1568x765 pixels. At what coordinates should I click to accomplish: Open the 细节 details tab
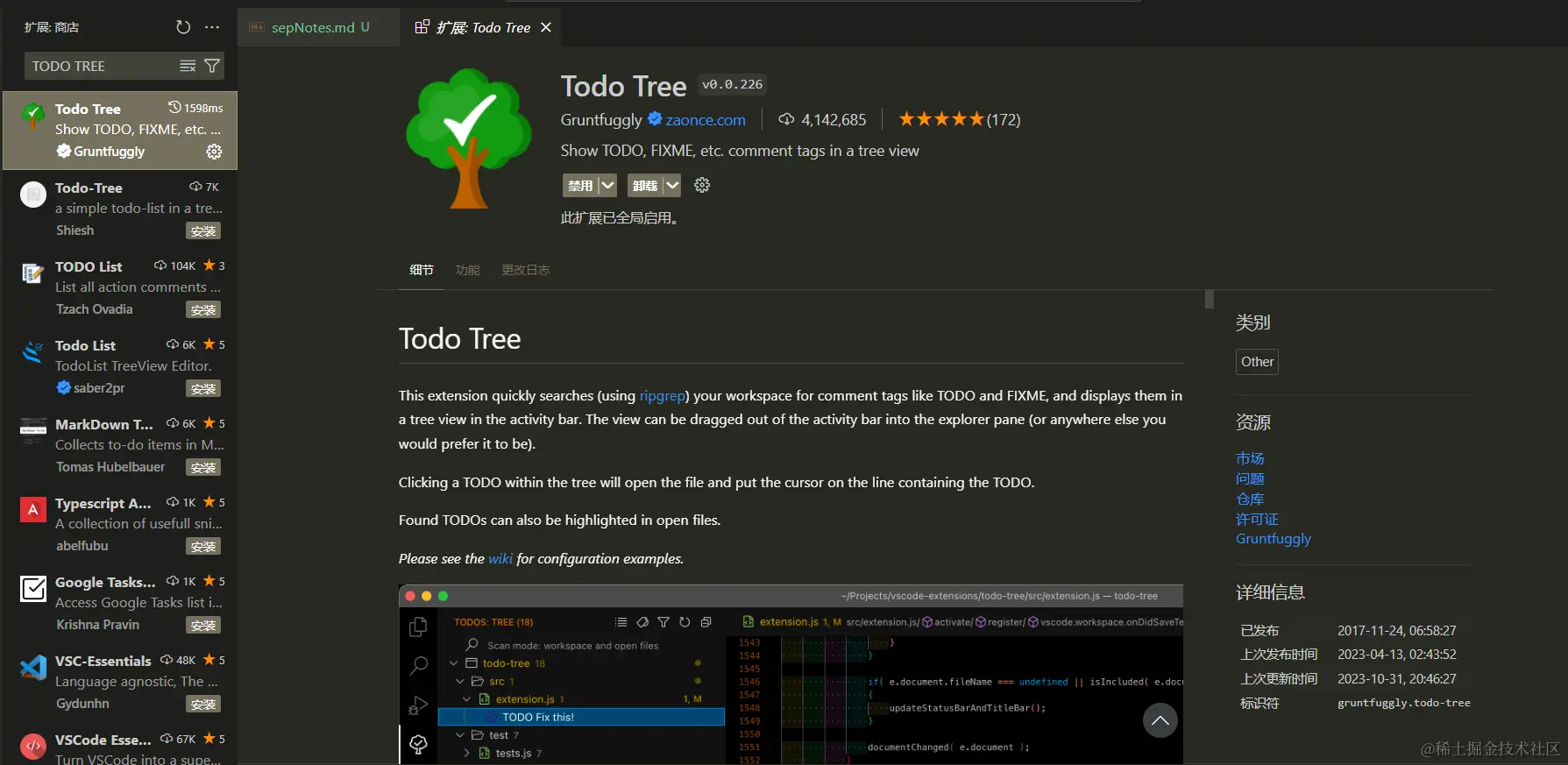422,270
